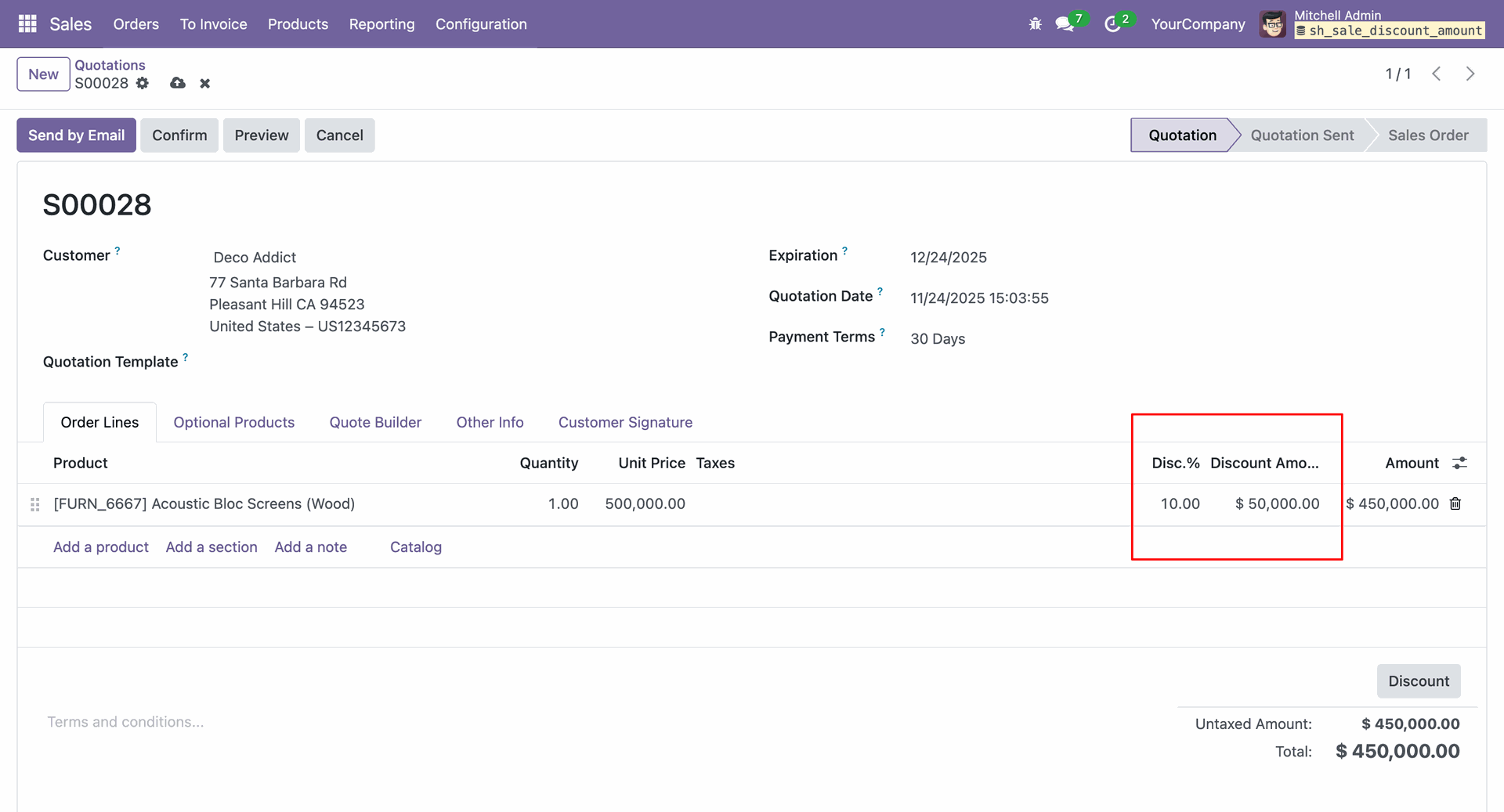Click the Send by Email button

point(76,135)
